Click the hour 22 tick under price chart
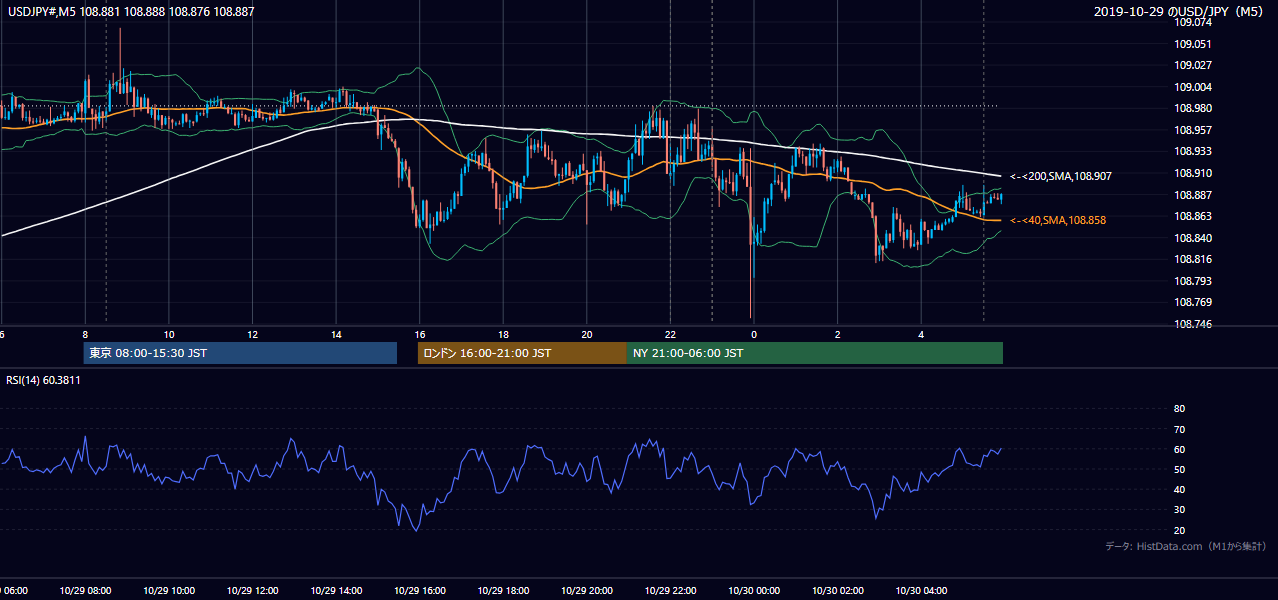Viewport: 1278px width, 600px height. tap(670, 335)
